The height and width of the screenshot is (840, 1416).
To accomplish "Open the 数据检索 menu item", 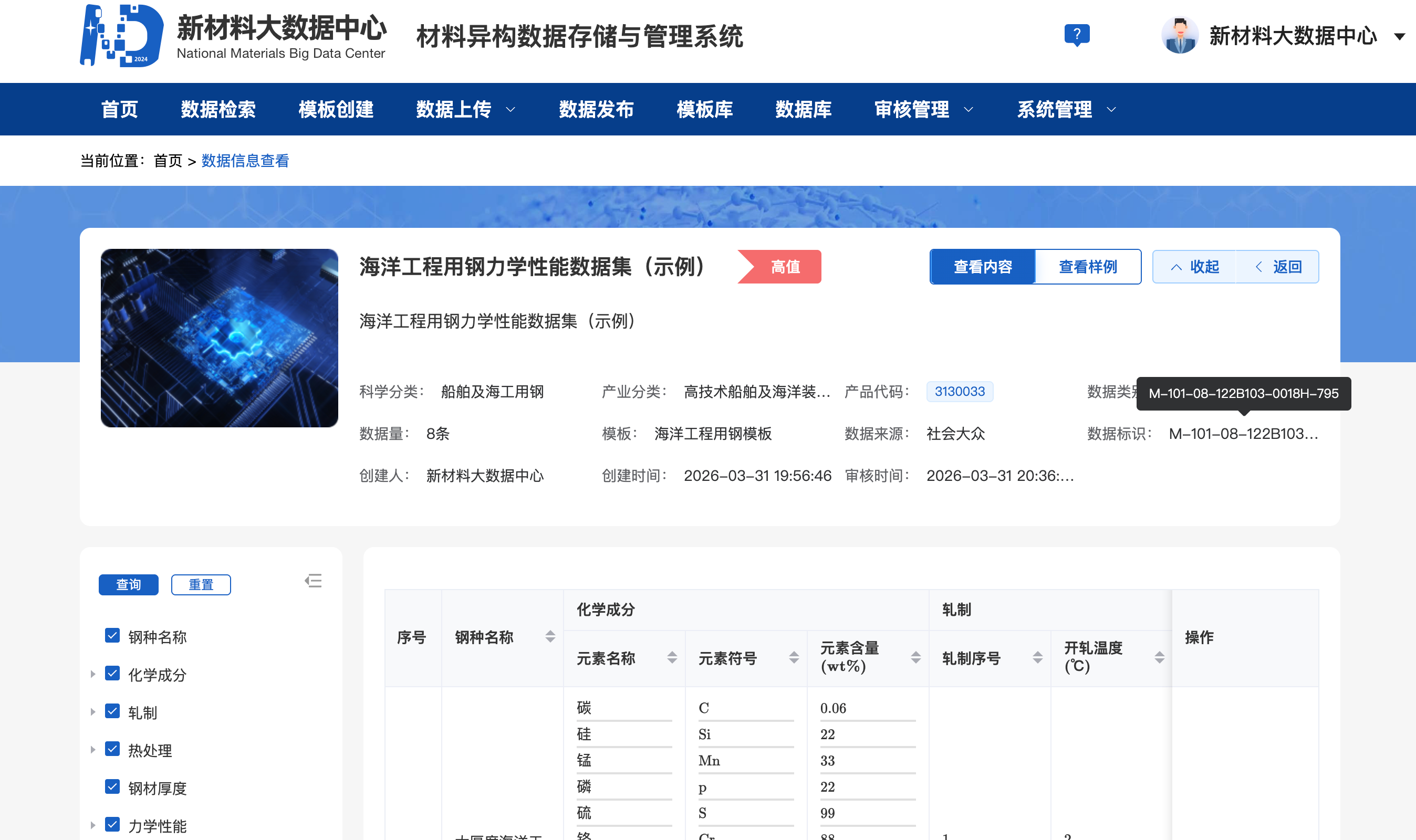I will point(218,109).
